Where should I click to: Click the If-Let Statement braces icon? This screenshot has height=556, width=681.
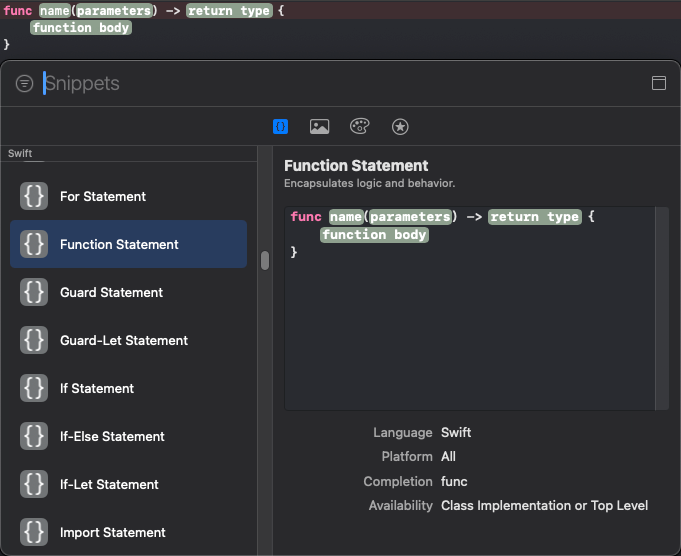coord(34,484)
